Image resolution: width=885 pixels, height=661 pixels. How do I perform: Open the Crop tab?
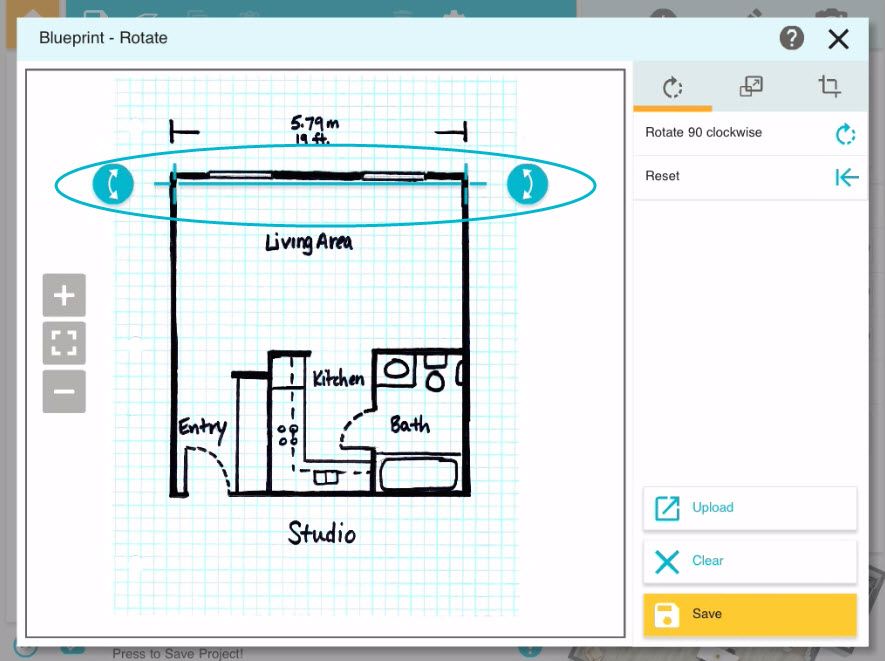[829, 87]
